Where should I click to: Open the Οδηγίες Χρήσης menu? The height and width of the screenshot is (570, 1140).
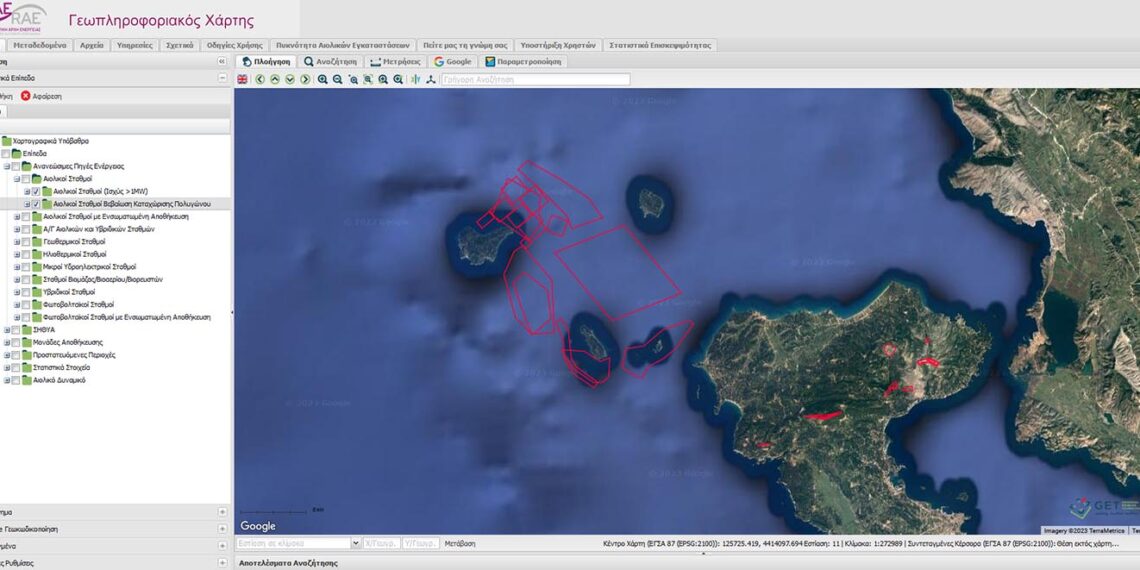234,45
